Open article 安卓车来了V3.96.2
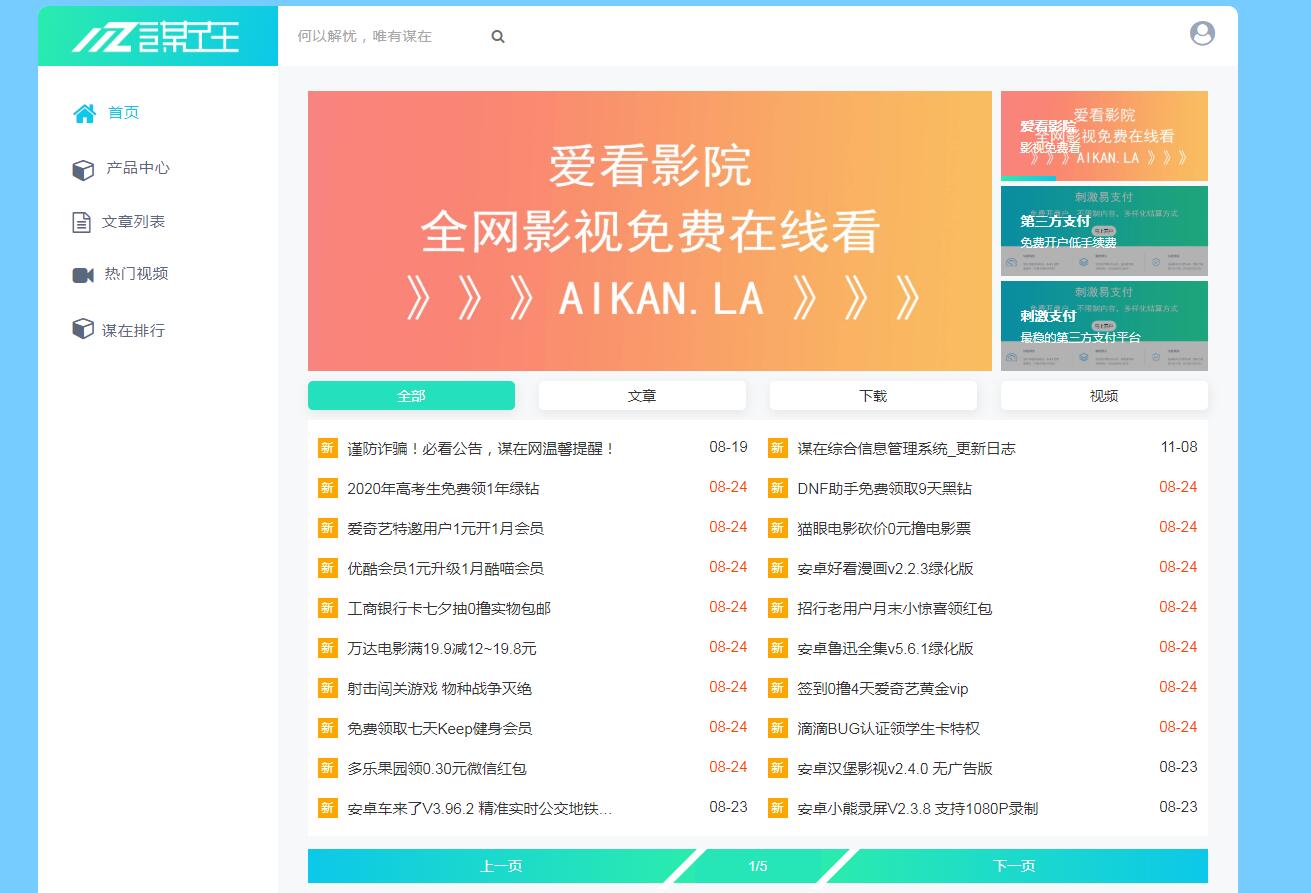 (480, 809)
